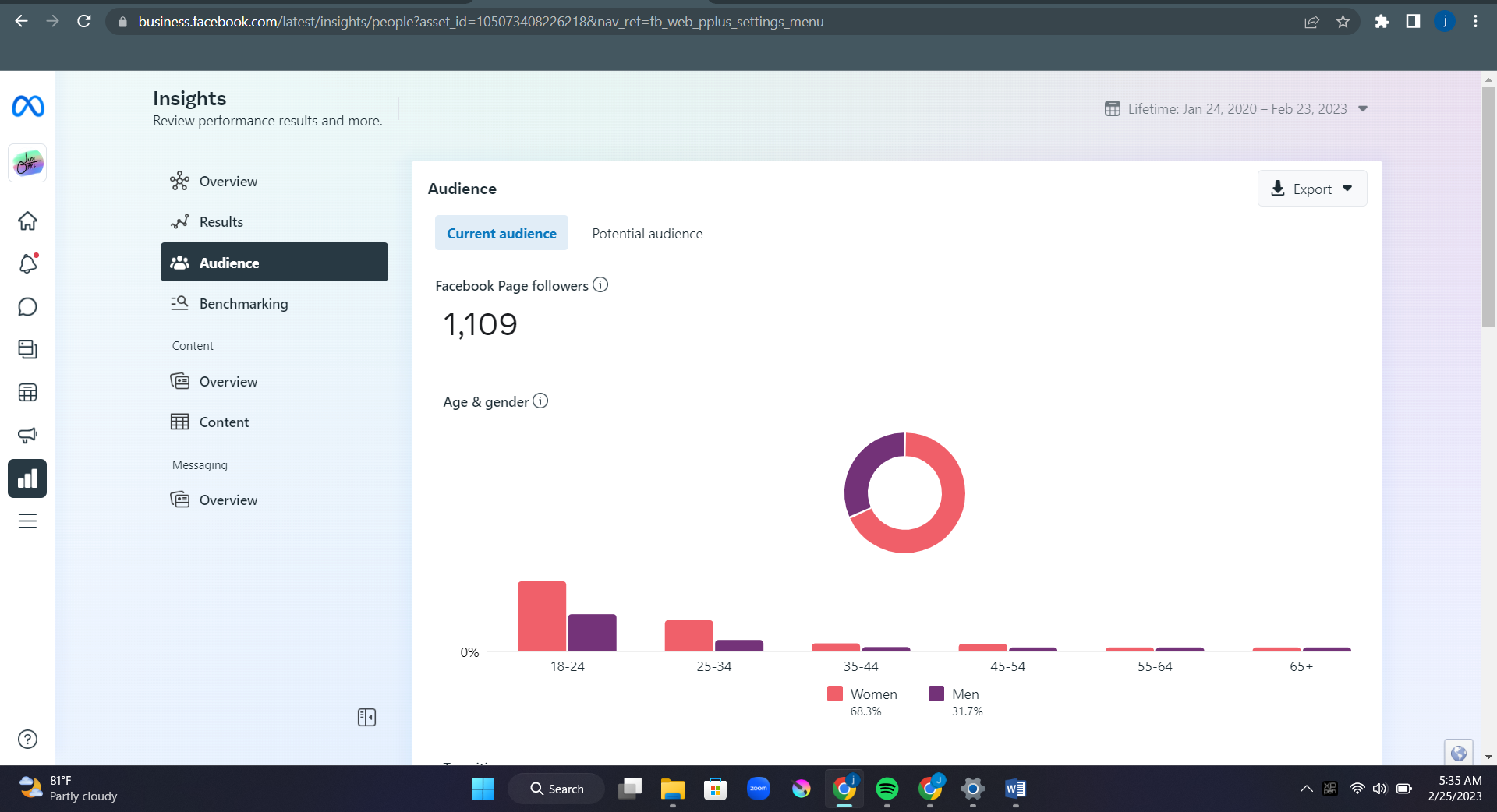Open Planner grid icon

point(27,393)
